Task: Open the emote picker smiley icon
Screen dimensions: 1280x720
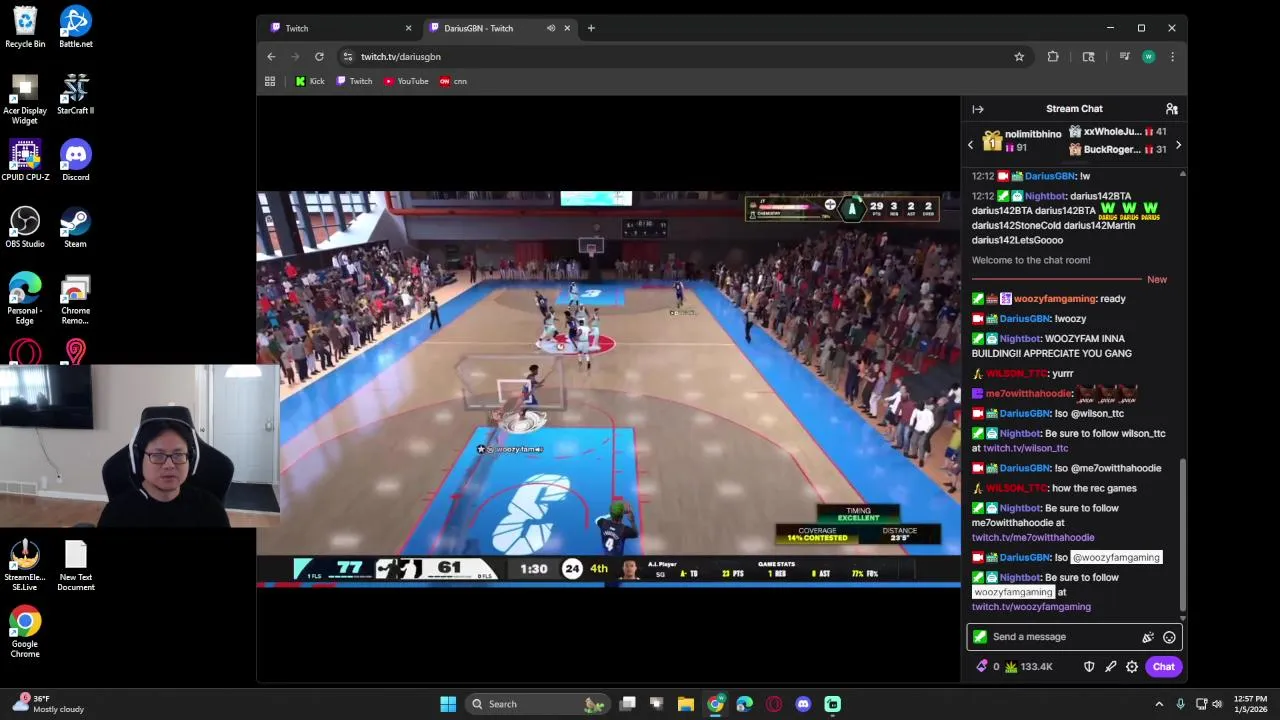Action: tap(1169, 637)
